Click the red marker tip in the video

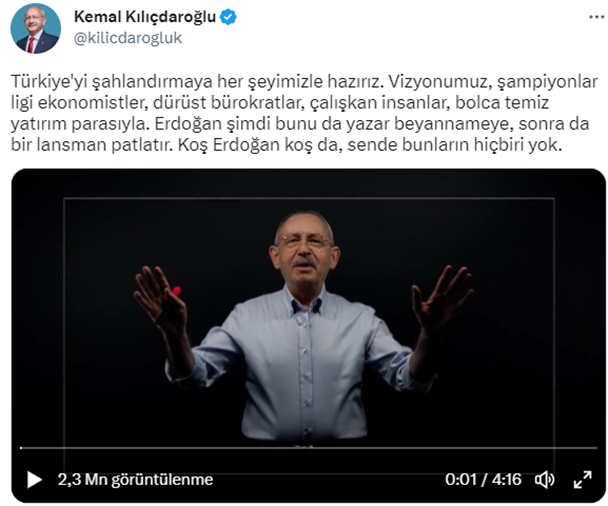point(176,291)
